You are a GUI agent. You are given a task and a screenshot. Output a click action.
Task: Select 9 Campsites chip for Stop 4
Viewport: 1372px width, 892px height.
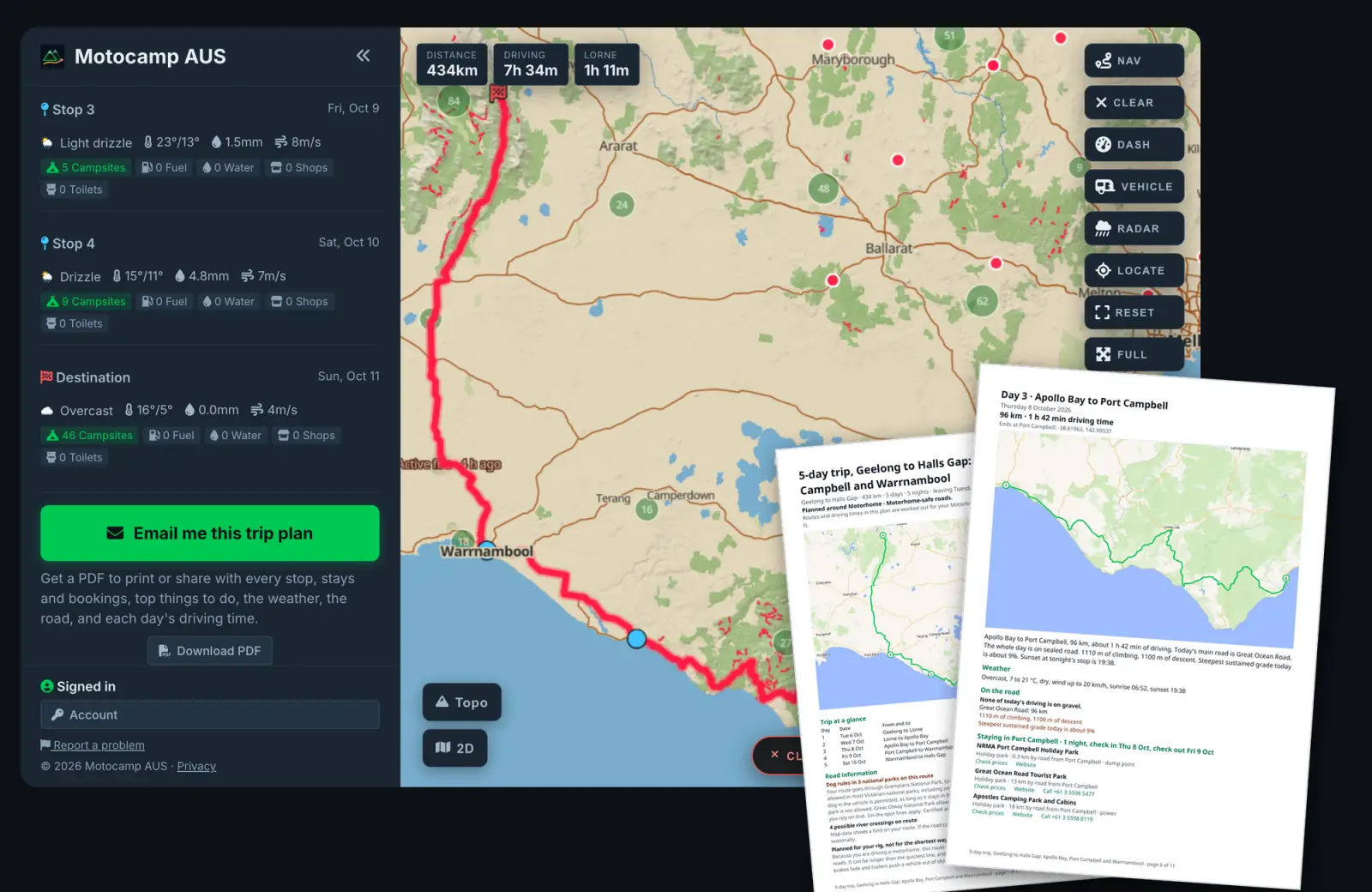coord(86,301)
